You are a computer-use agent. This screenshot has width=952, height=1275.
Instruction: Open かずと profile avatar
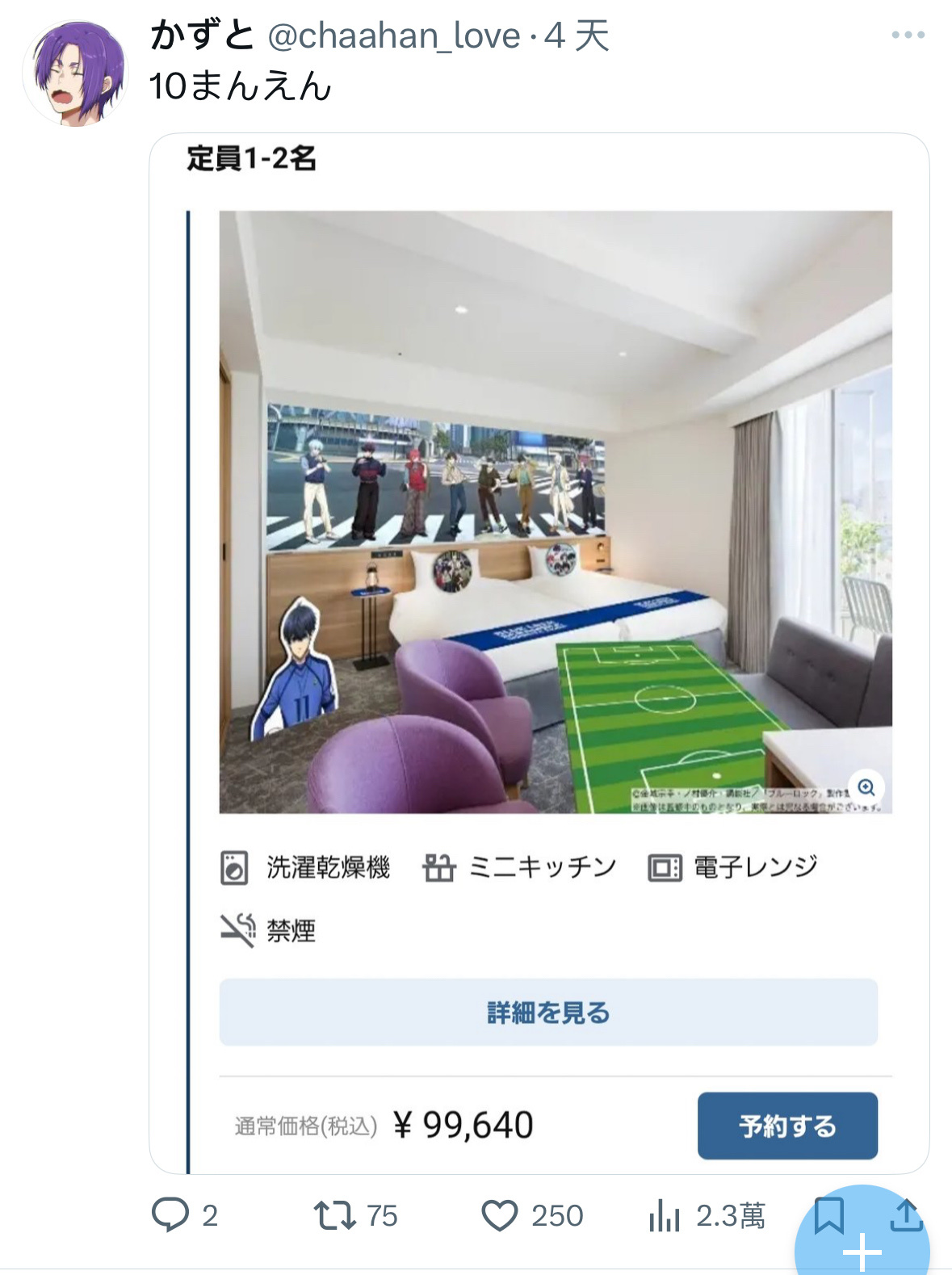click(x=75, y=73)
